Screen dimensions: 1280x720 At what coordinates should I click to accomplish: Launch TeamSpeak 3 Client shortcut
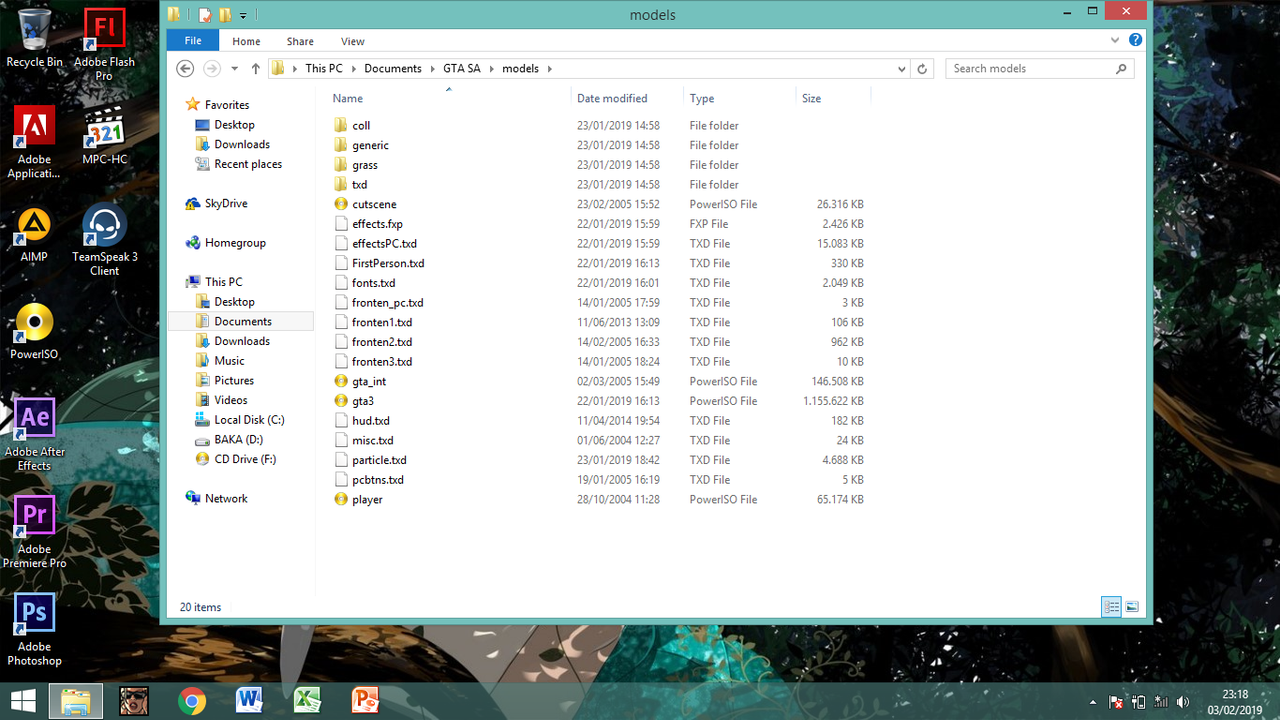point(104,240)
